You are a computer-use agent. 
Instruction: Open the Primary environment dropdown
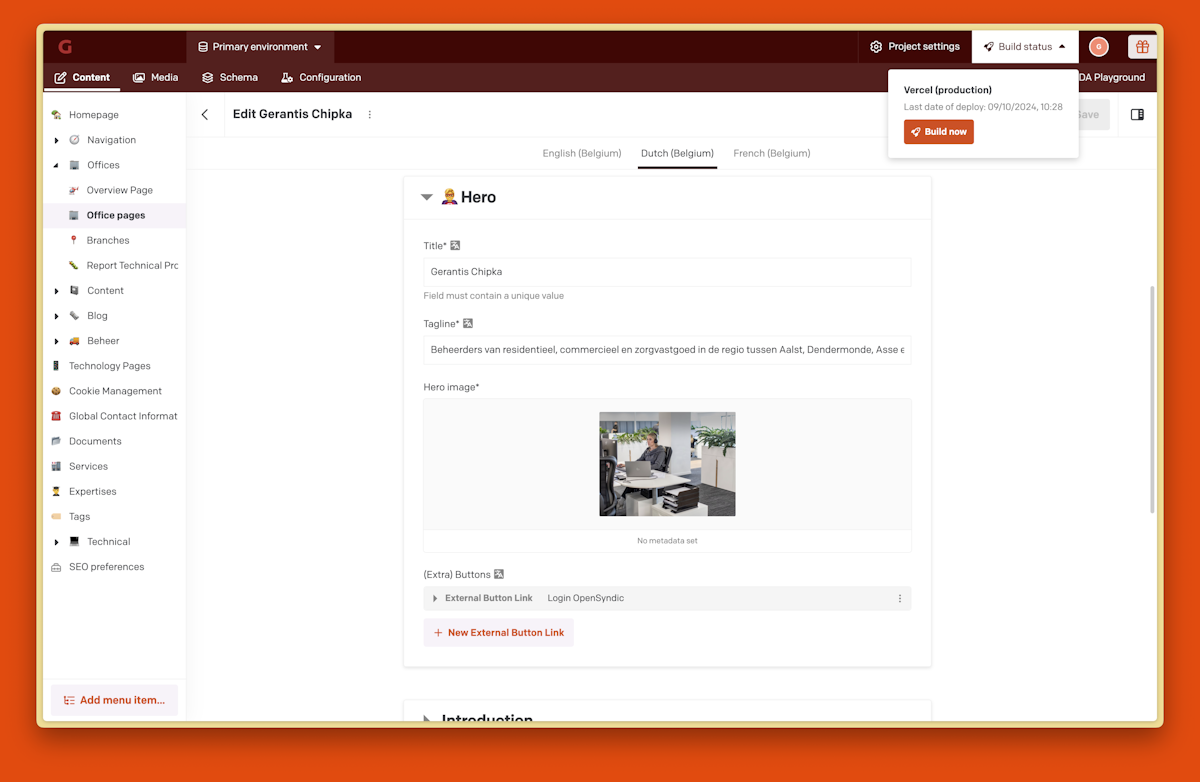coord(260,47)
